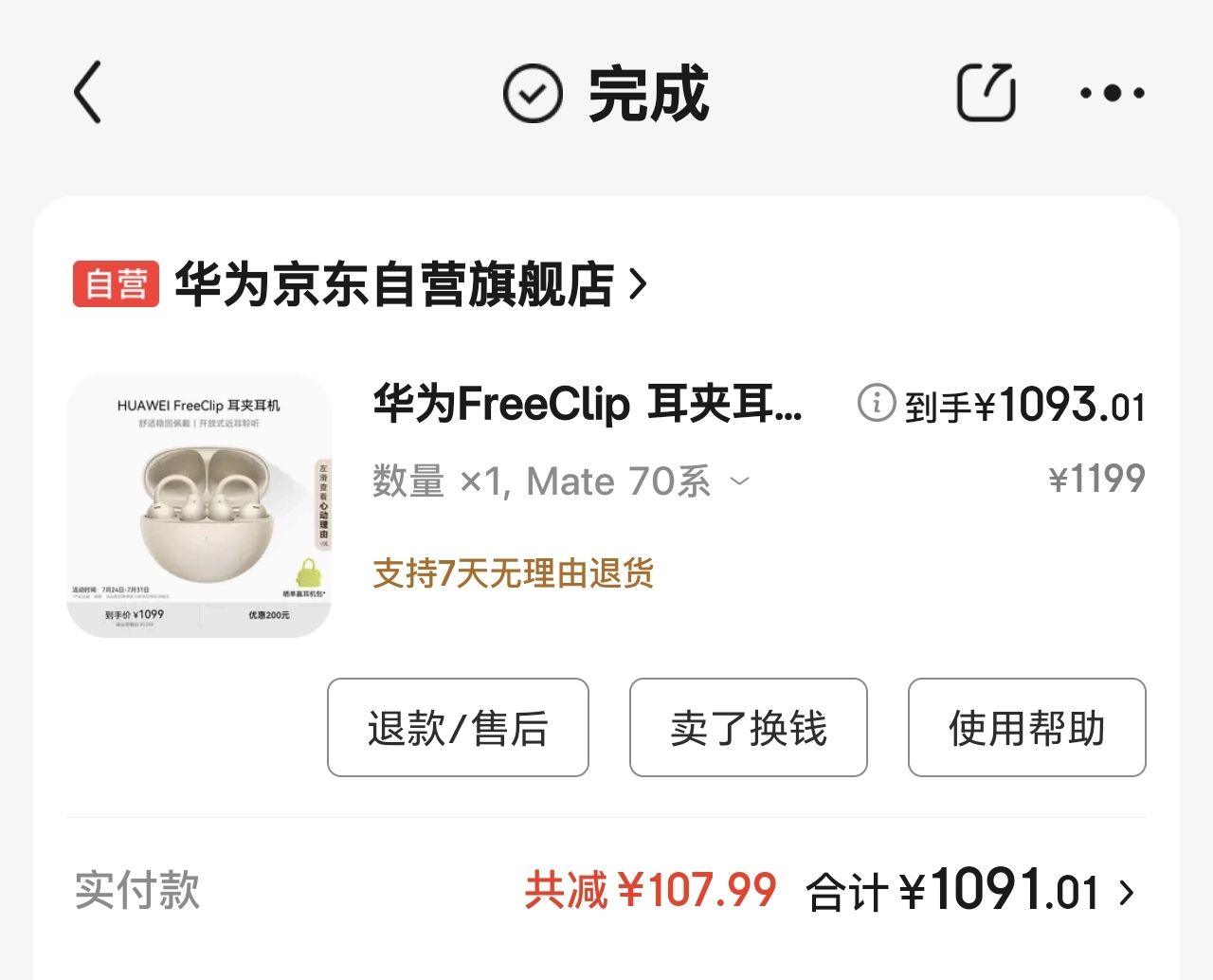Click the red 自营 badge
Viewport: 1213px width, 980px height.
[x=117, y=283]
